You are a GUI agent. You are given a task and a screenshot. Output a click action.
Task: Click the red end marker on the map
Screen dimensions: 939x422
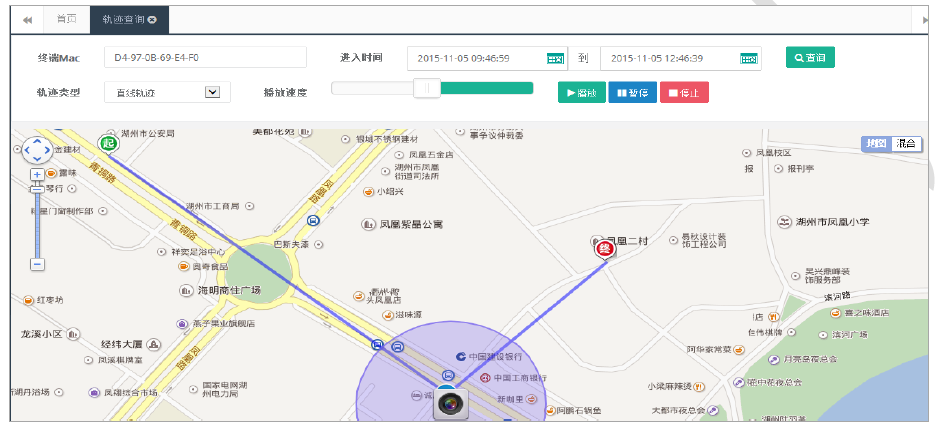click(x=605, y=248)
